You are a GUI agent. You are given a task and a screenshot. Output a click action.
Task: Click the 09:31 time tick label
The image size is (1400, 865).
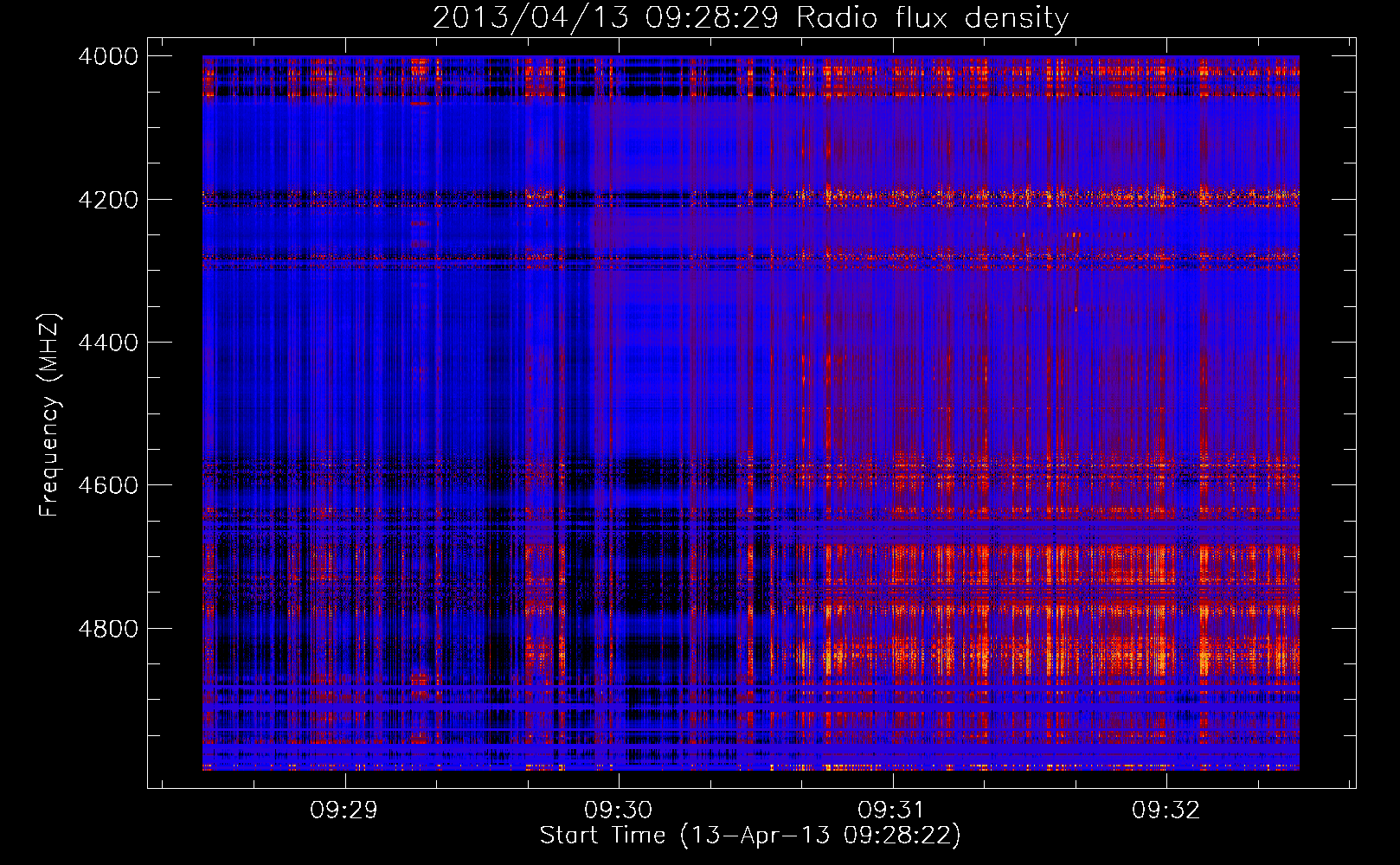tap(892, 811)
